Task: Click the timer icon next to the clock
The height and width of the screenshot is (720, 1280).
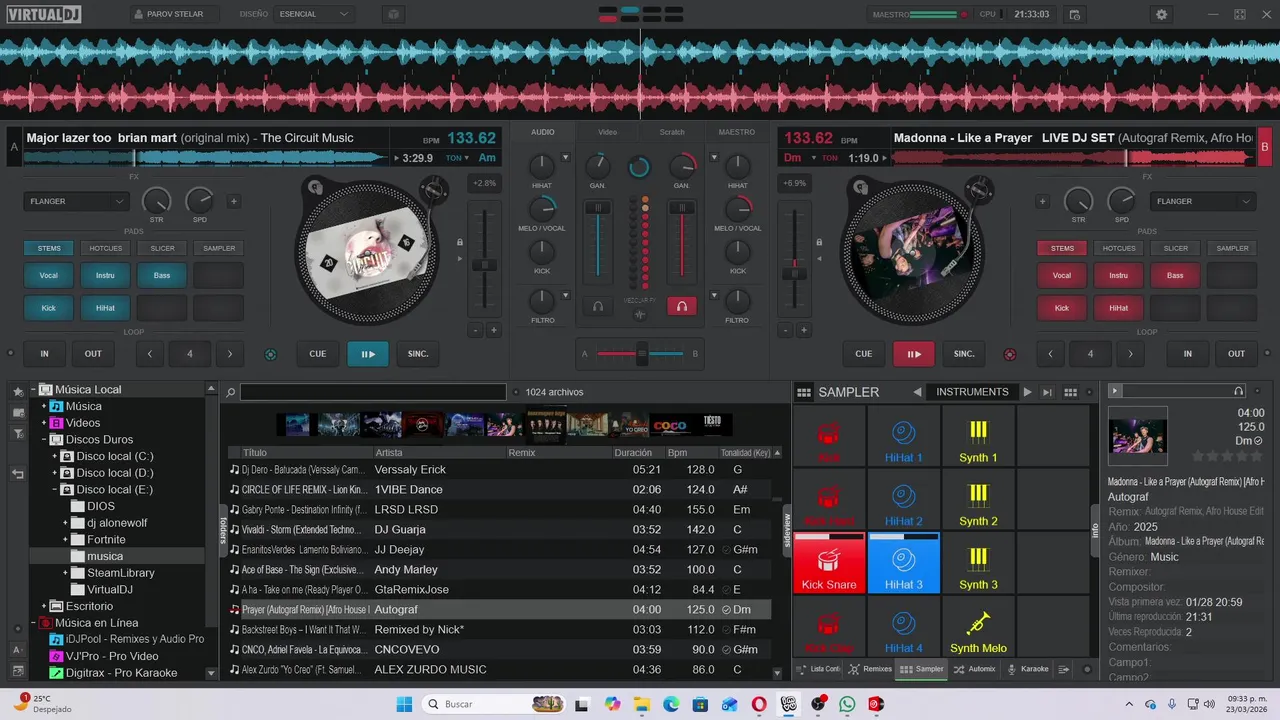Action: (x=1074, y=15)
